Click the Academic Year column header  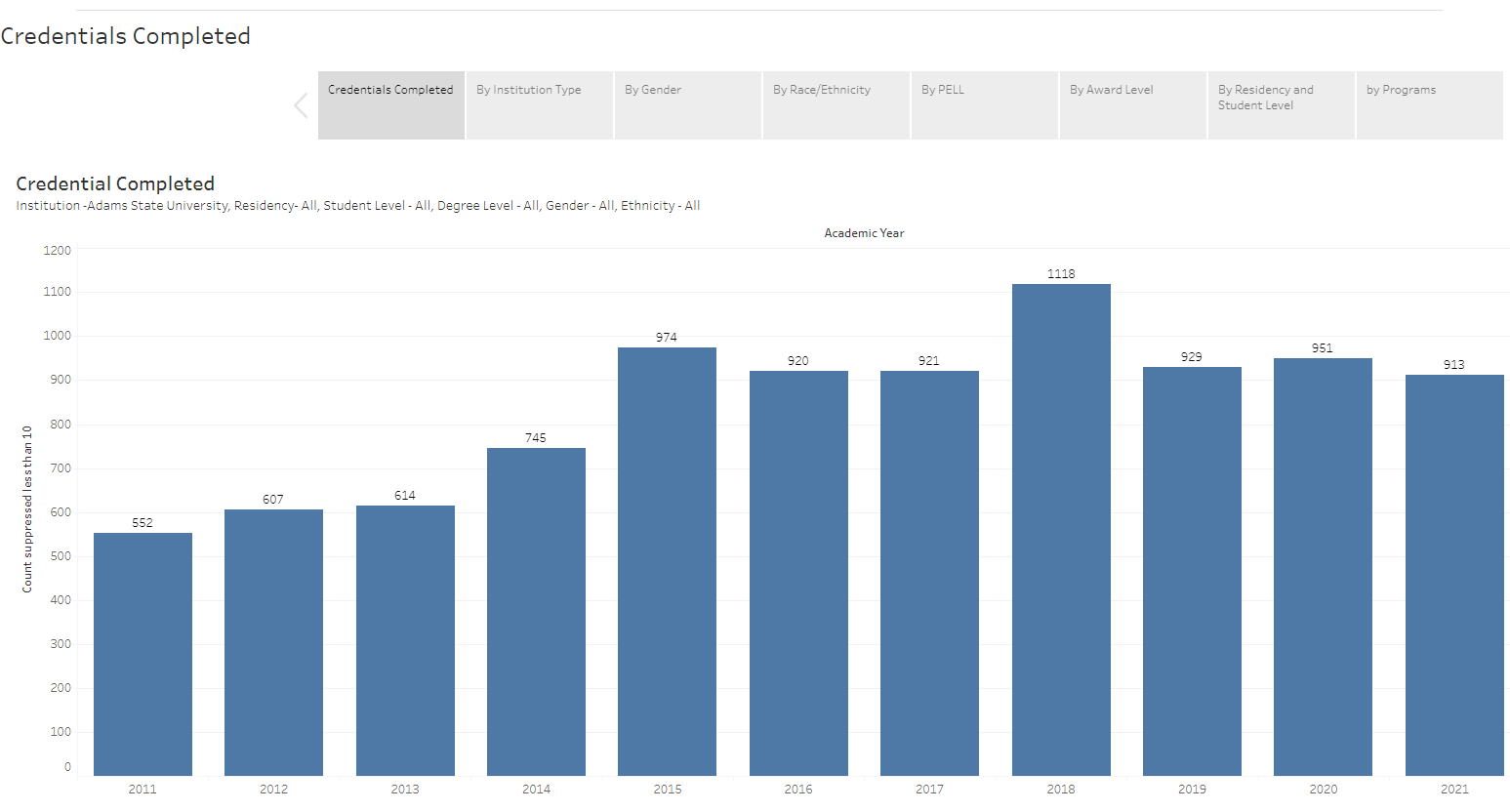[x=864, y=233]
